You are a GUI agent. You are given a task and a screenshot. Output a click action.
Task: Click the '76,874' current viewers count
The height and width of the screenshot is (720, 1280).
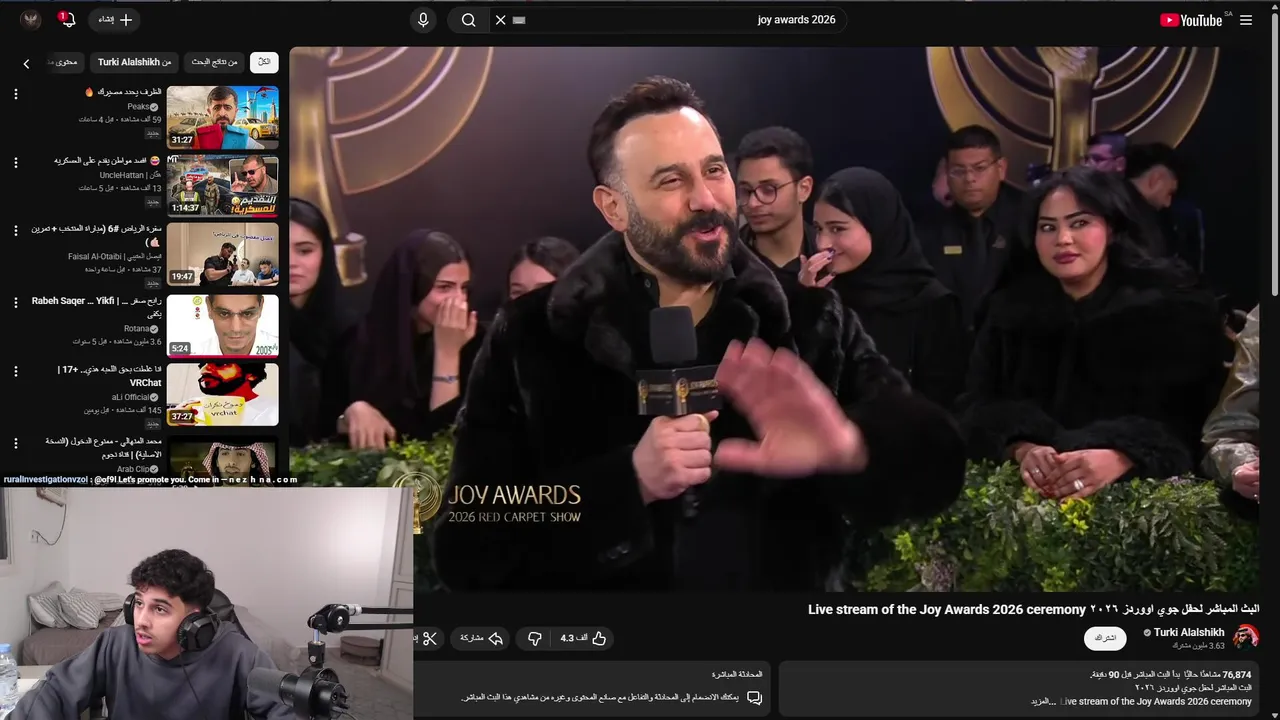point(1236,675)
